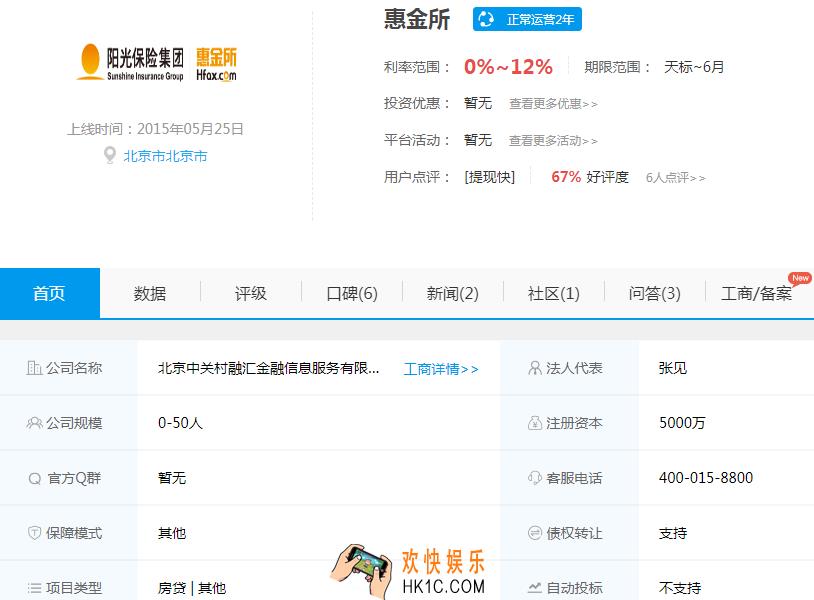
Task: Click the person icon beside 法人代表
Action: (535, 368)
